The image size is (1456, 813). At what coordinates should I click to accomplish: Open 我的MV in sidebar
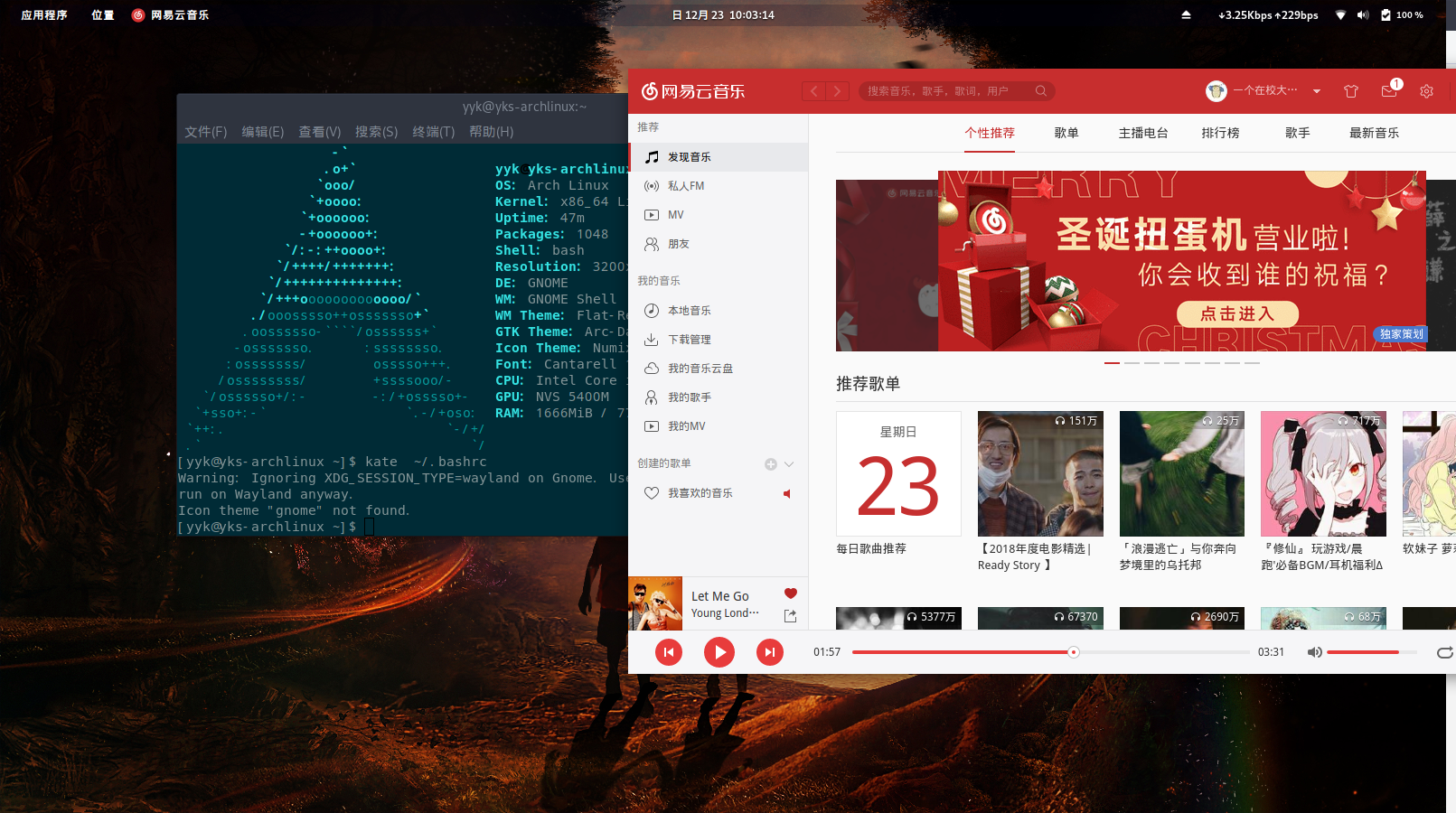[719, 426]
